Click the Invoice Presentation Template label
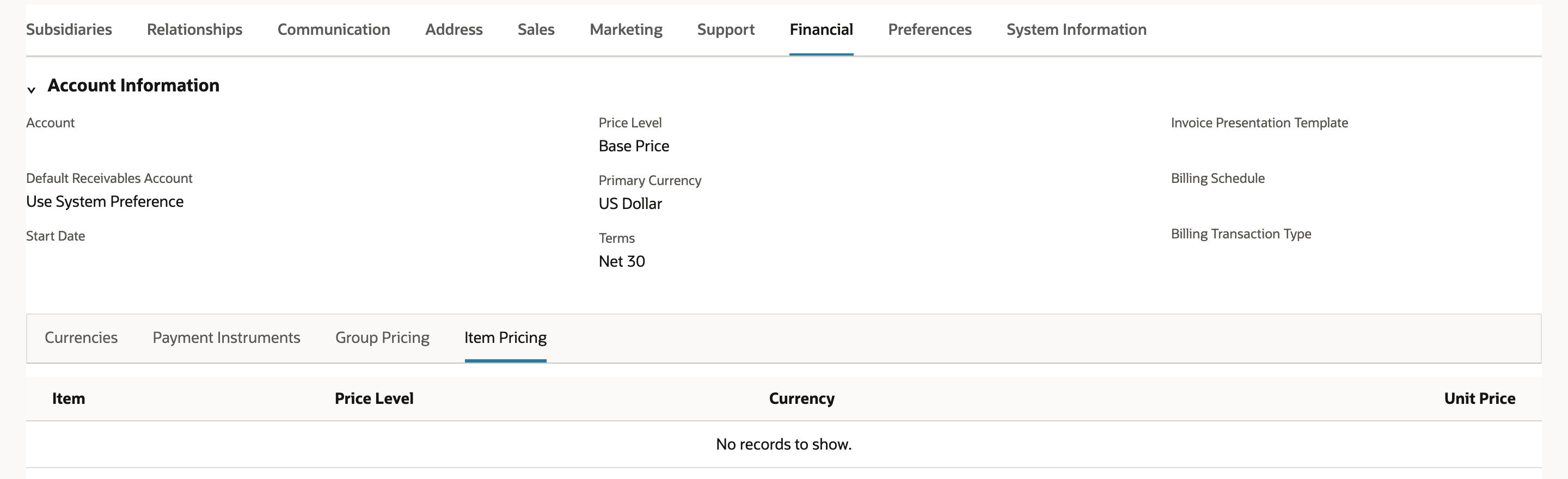The image size is (1568, 479). (1259, 123)
